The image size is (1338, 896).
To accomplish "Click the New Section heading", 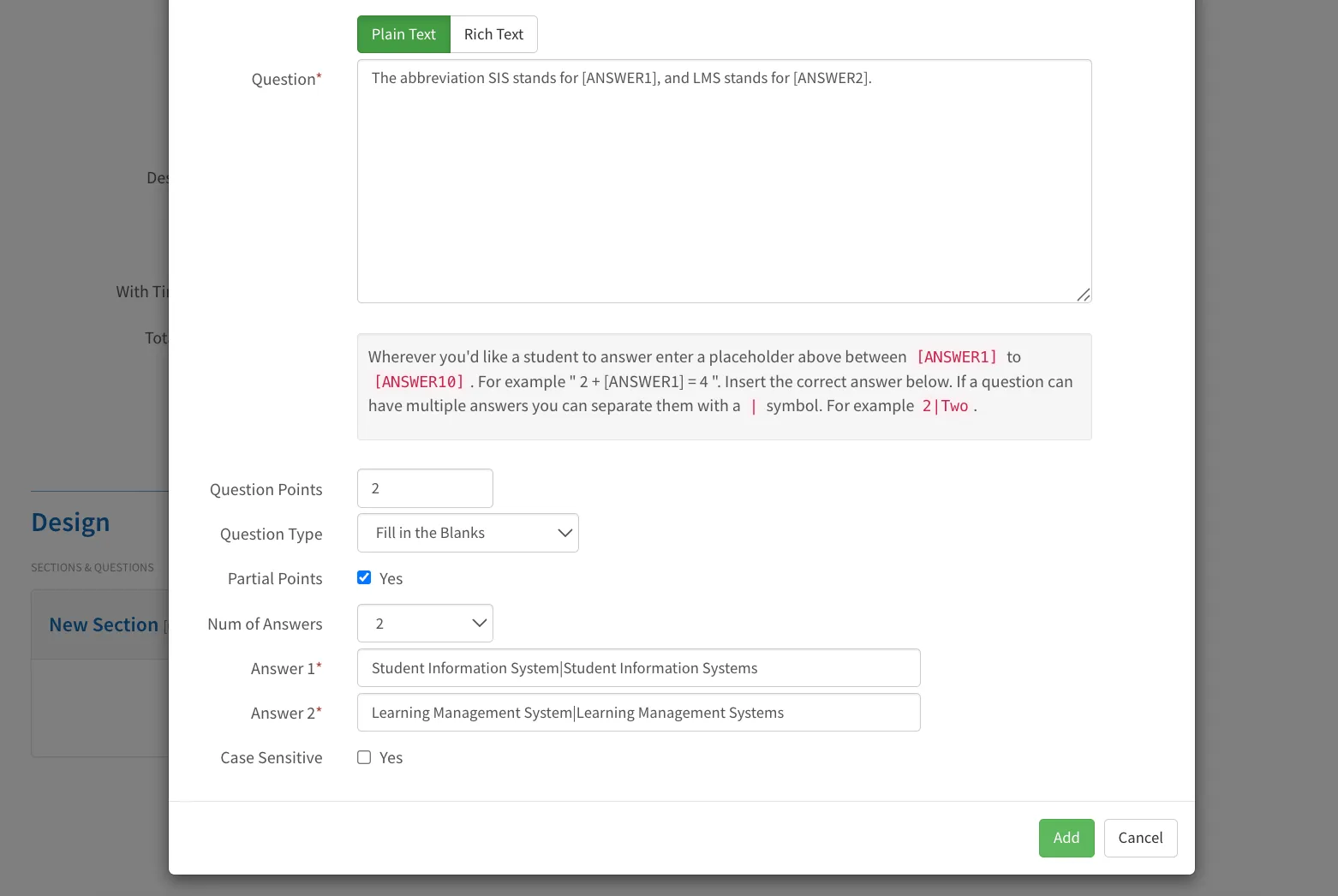I will pos(104,625).
